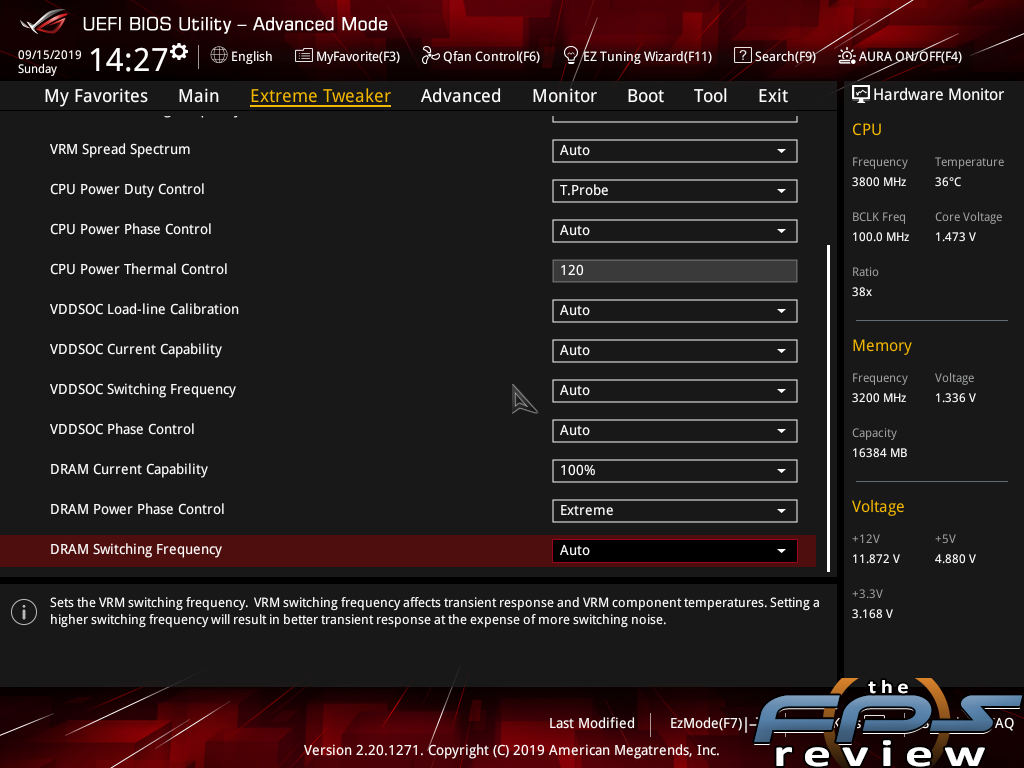Click the ROG logo icon
The image size is (1024, 768).
pyautogui.click(x=43, y=23)
